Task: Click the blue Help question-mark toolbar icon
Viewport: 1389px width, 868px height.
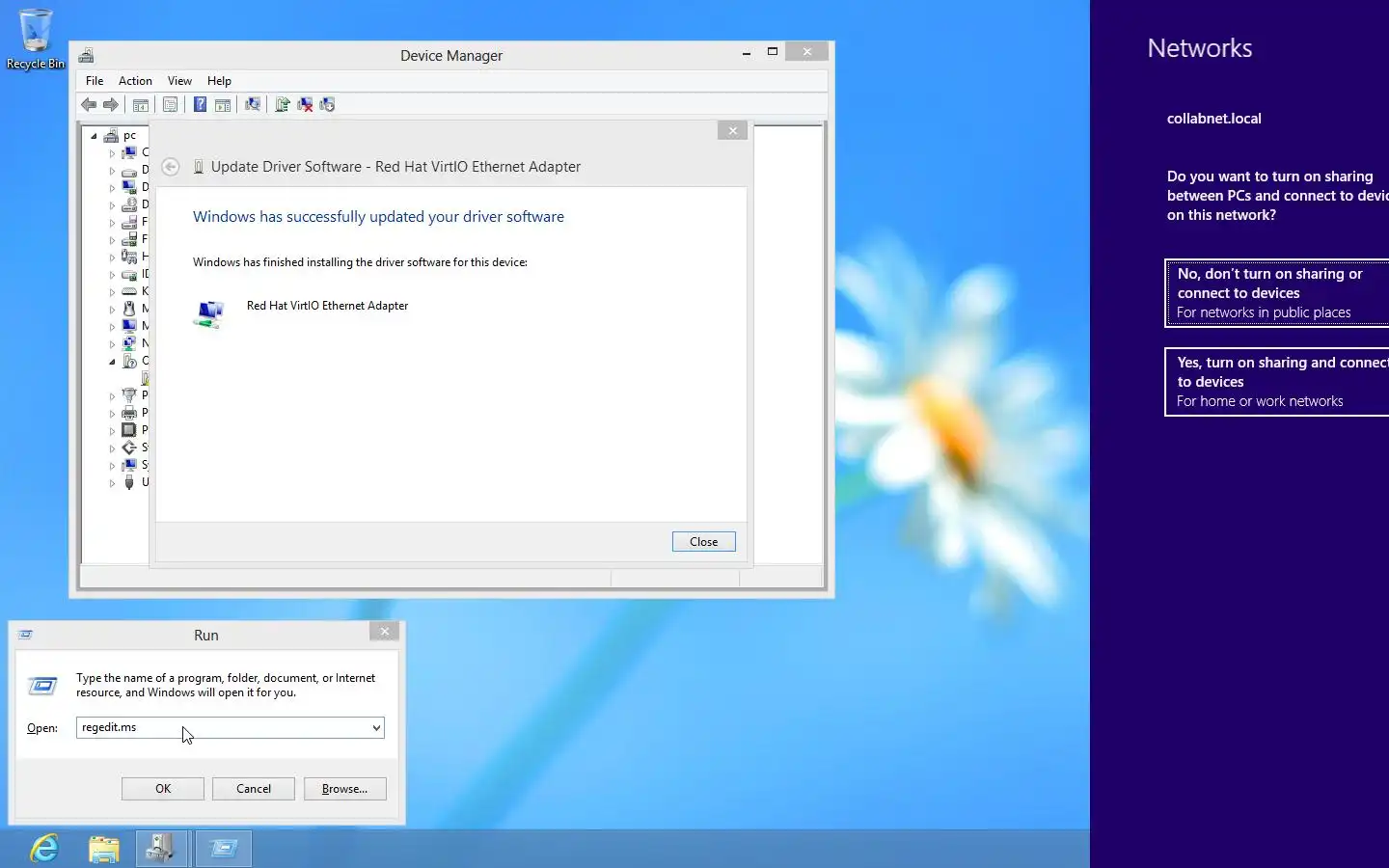Action: click(200, 104)
